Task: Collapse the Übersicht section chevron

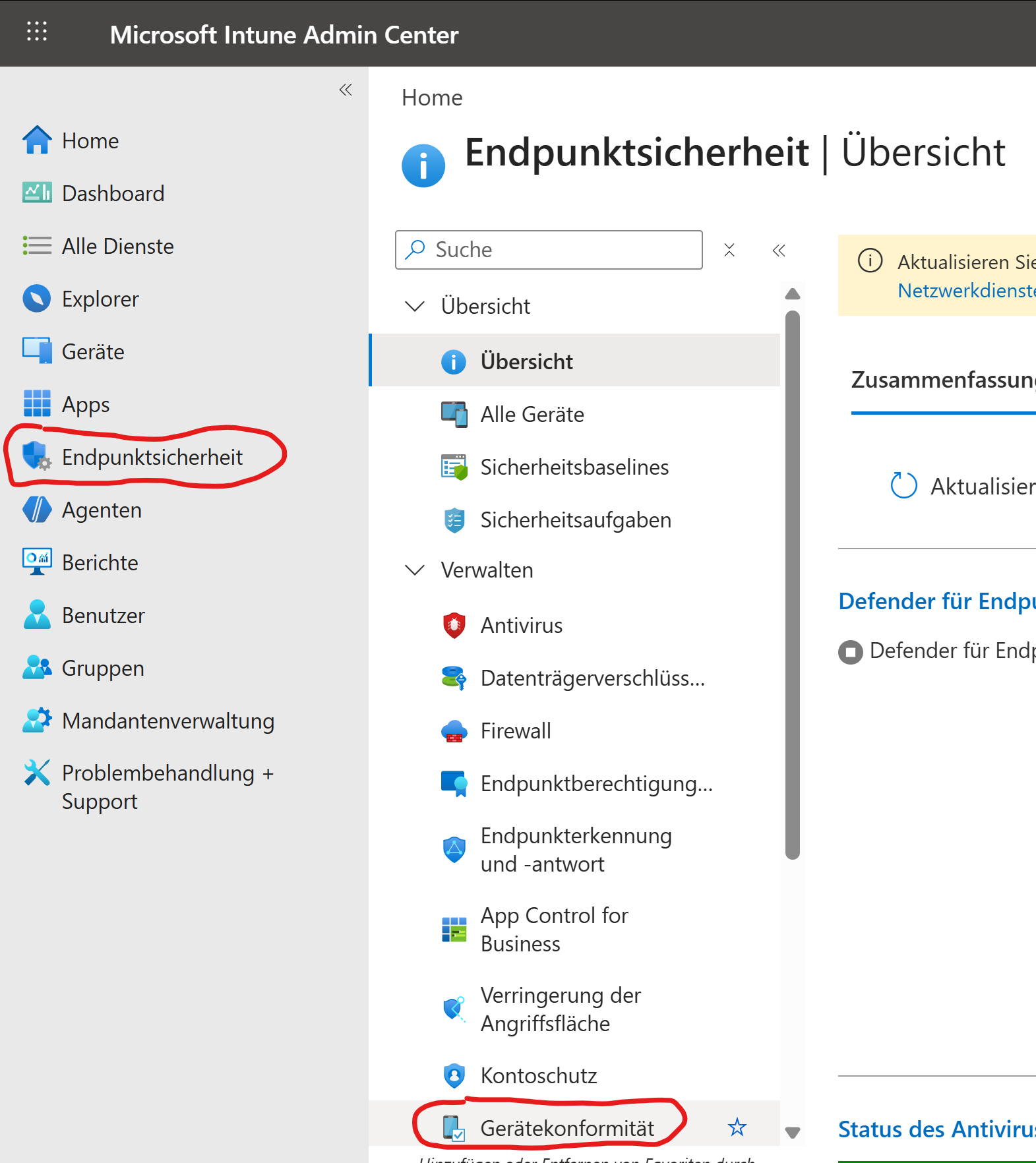Action: tap(415, 306)
